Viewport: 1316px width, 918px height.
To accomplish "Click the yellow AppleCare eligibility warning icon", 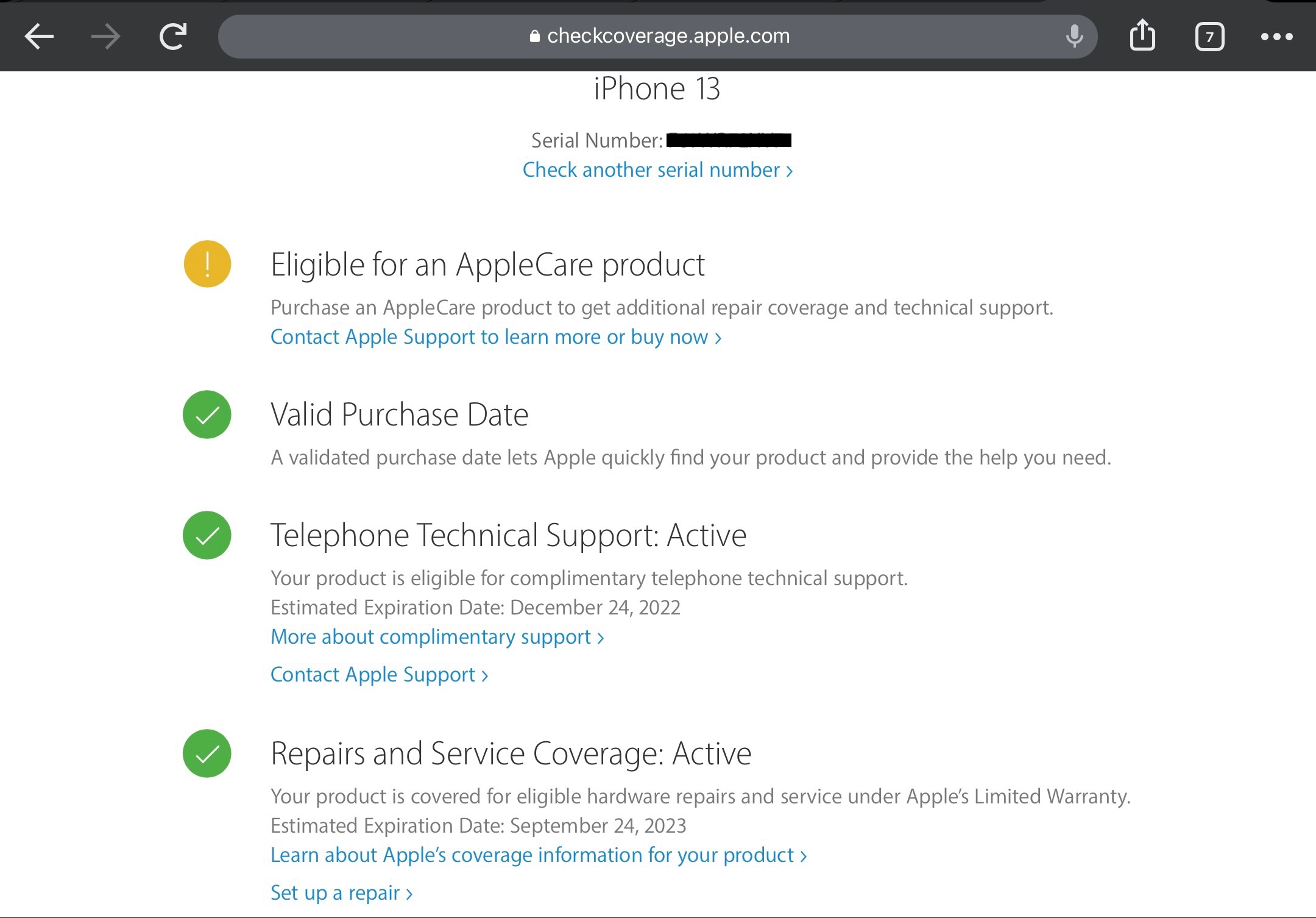I will 207,264.
